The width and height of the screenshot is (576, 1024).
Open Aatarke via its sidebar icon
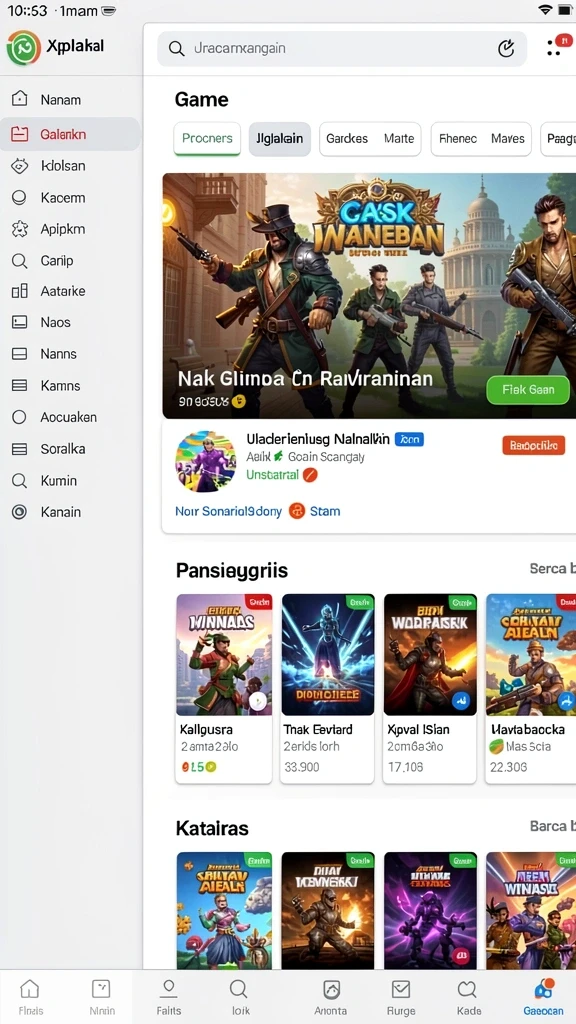click(x=20, y=291)
